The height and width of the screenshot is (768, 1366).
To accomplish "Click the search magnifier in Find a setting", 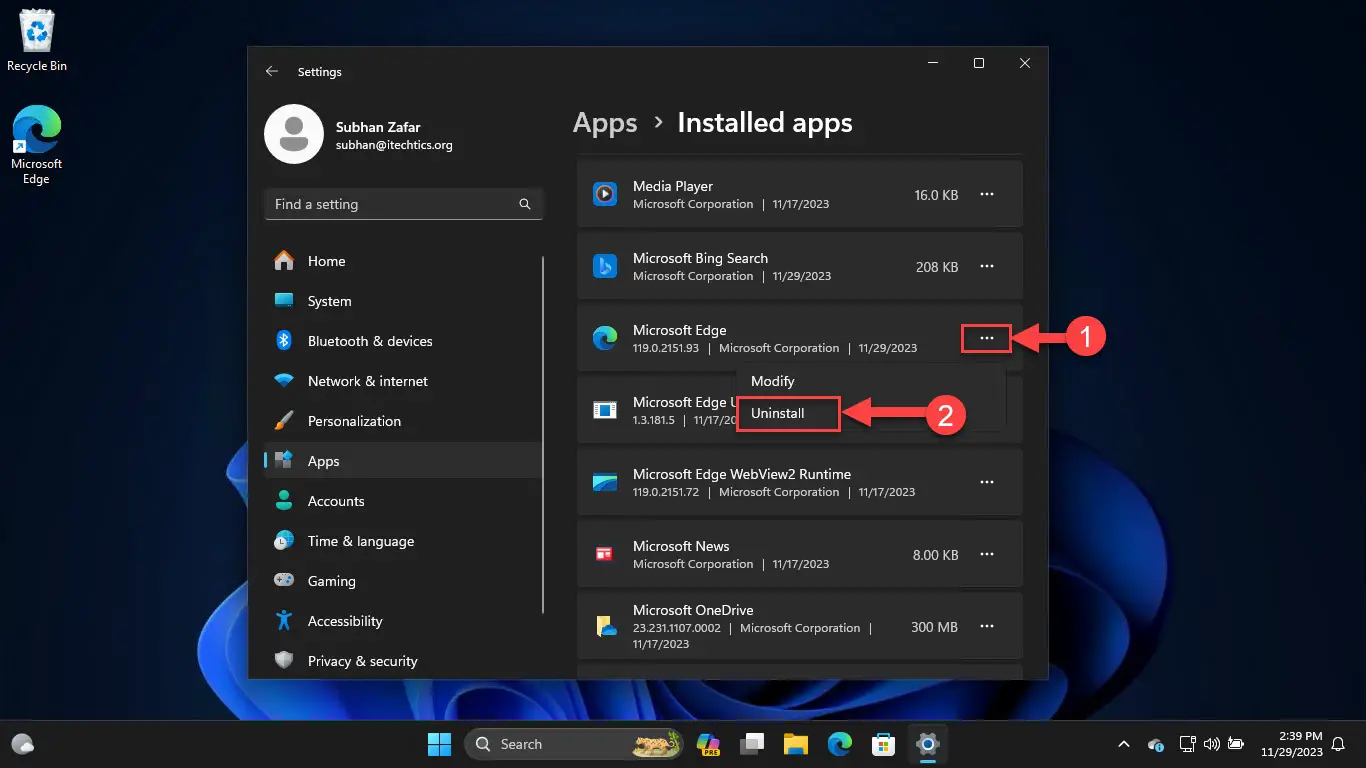I will coord(525,204).
